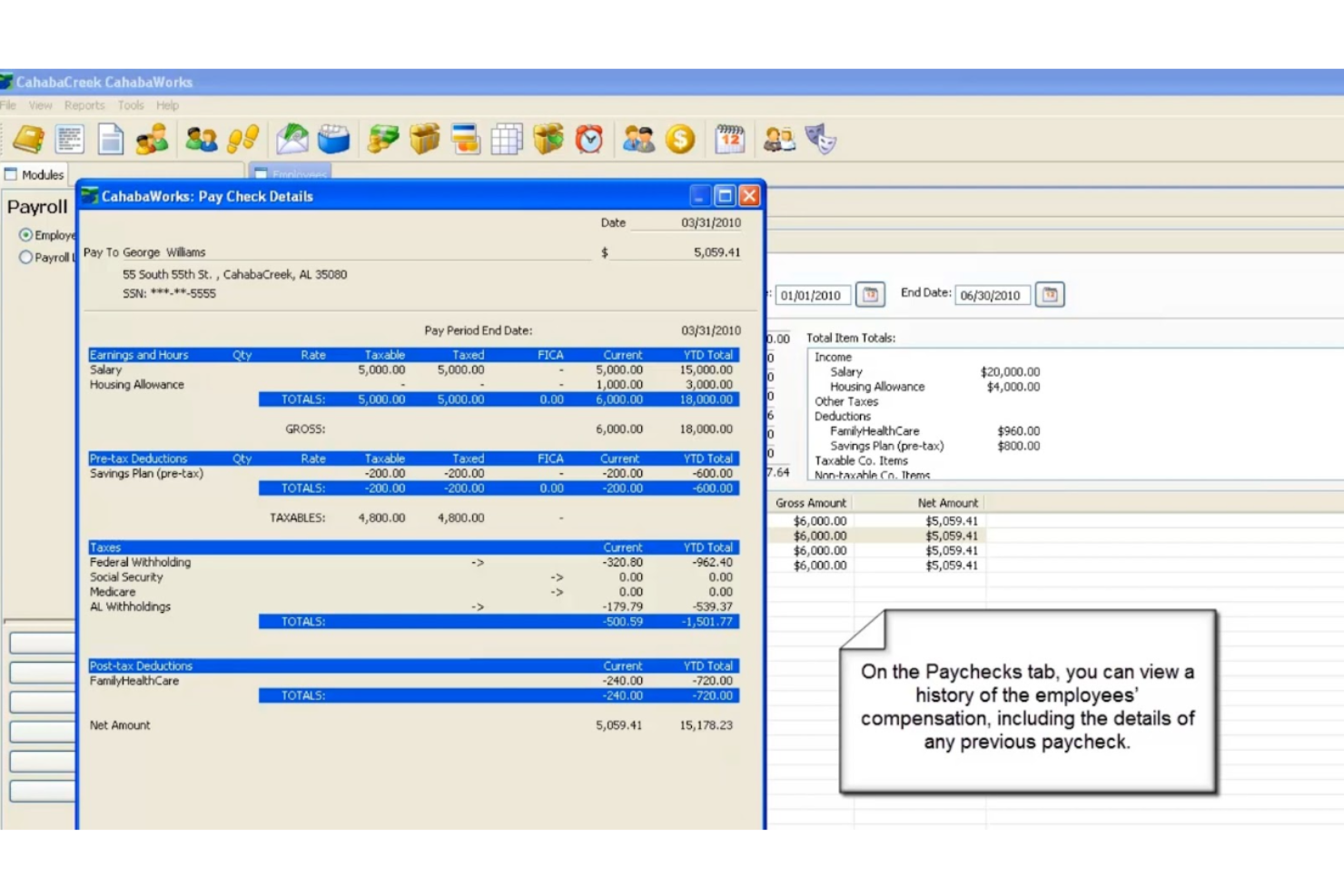This screenshot has width=1344, height=896.
Task: Switch to the Employees tab
Action: tap(291, 173)
